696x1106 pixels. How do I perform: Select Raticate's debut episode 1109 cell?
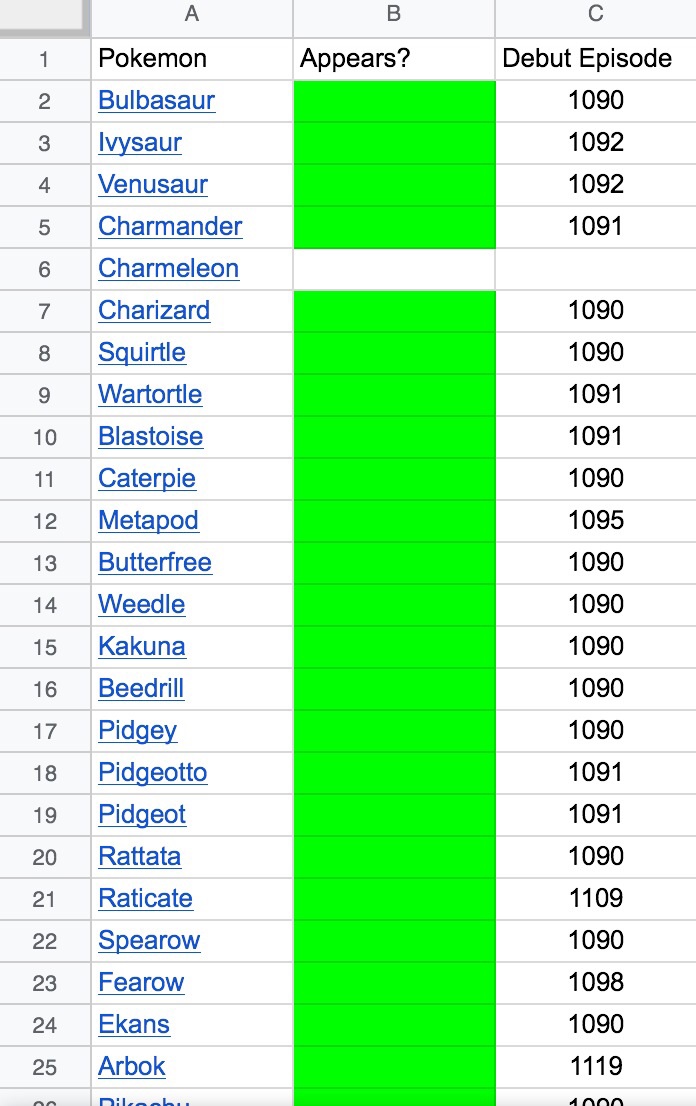595,899
